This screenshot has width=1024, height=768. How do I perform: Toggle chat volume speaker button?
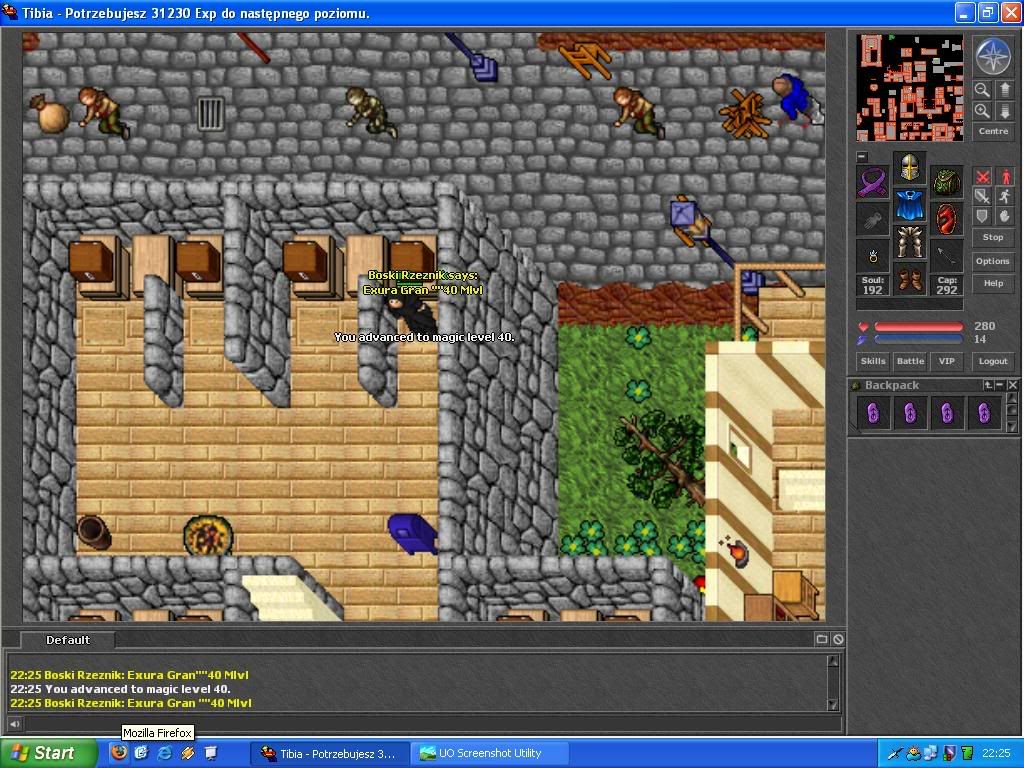click(x=14, y=724)
